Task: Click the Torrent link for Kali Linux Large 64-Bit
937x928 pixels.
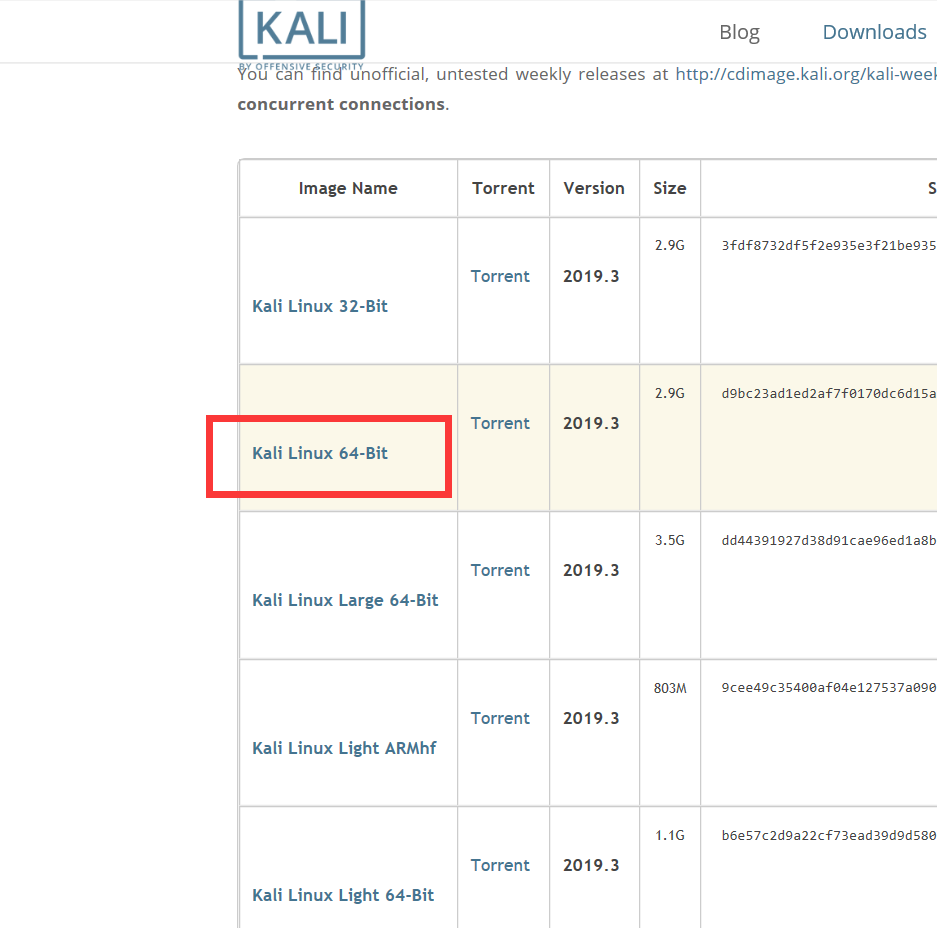Action: point(500,570)
